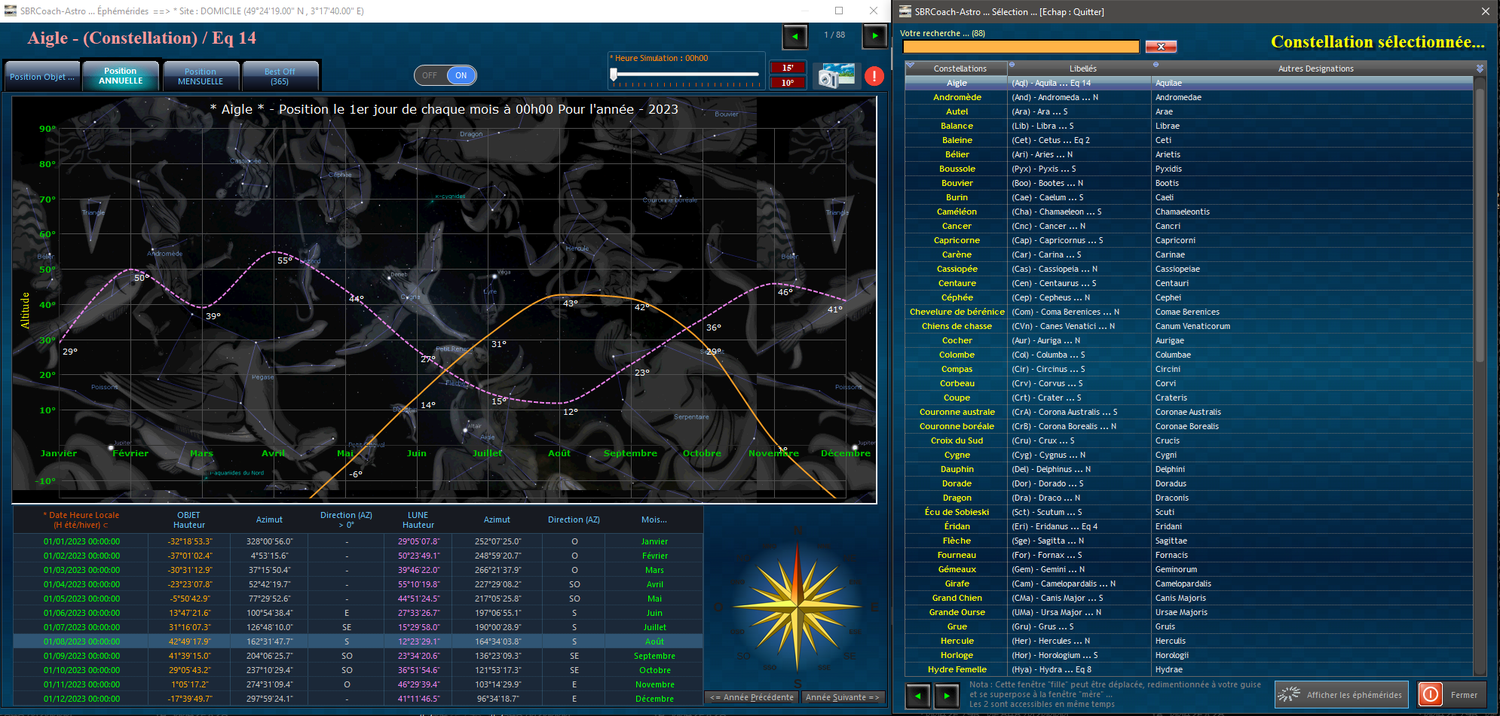
Task: Click the green forward arrow in the selection window
Action: pyautogui.click(x=944, y=695)
